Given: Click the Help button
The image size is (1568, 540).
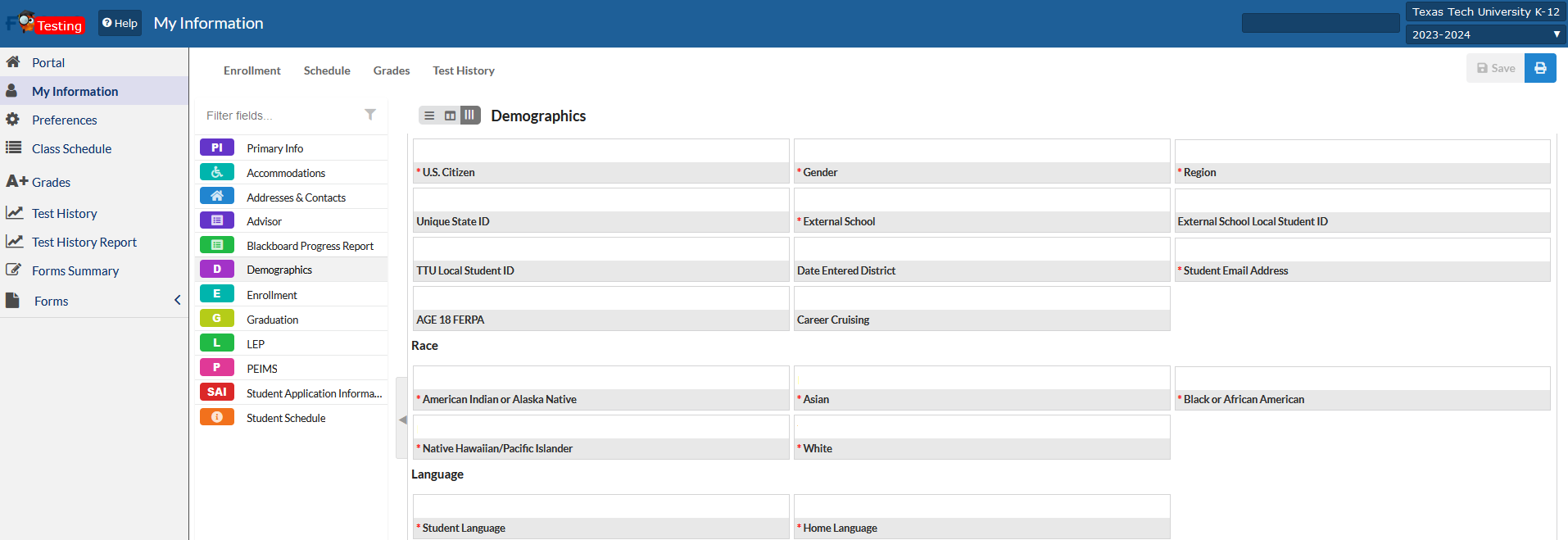Looking at the screenshot, I should (120, 23).
